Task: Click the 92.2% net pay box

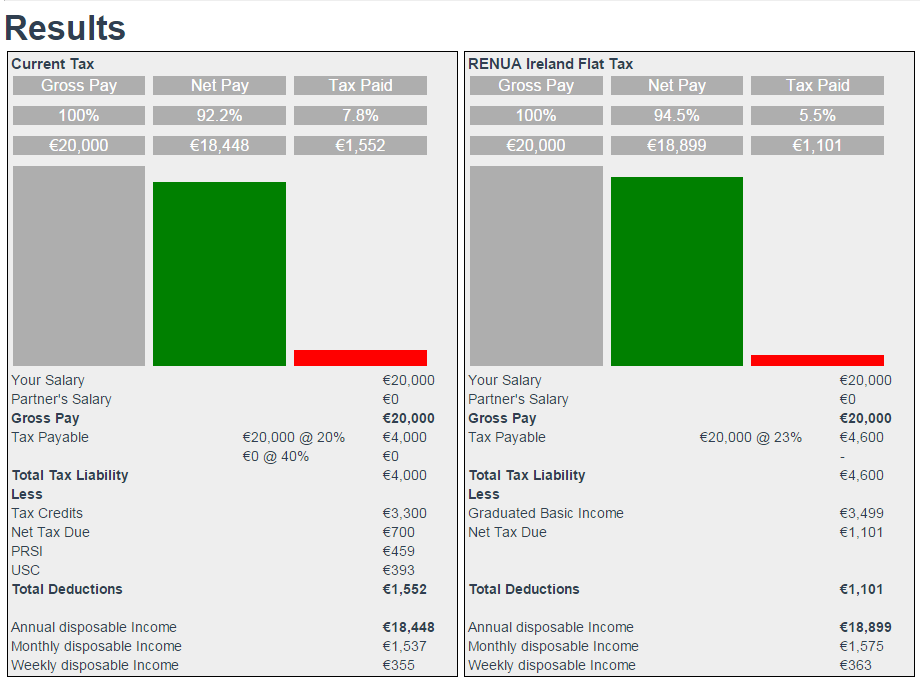Action: 219,116
